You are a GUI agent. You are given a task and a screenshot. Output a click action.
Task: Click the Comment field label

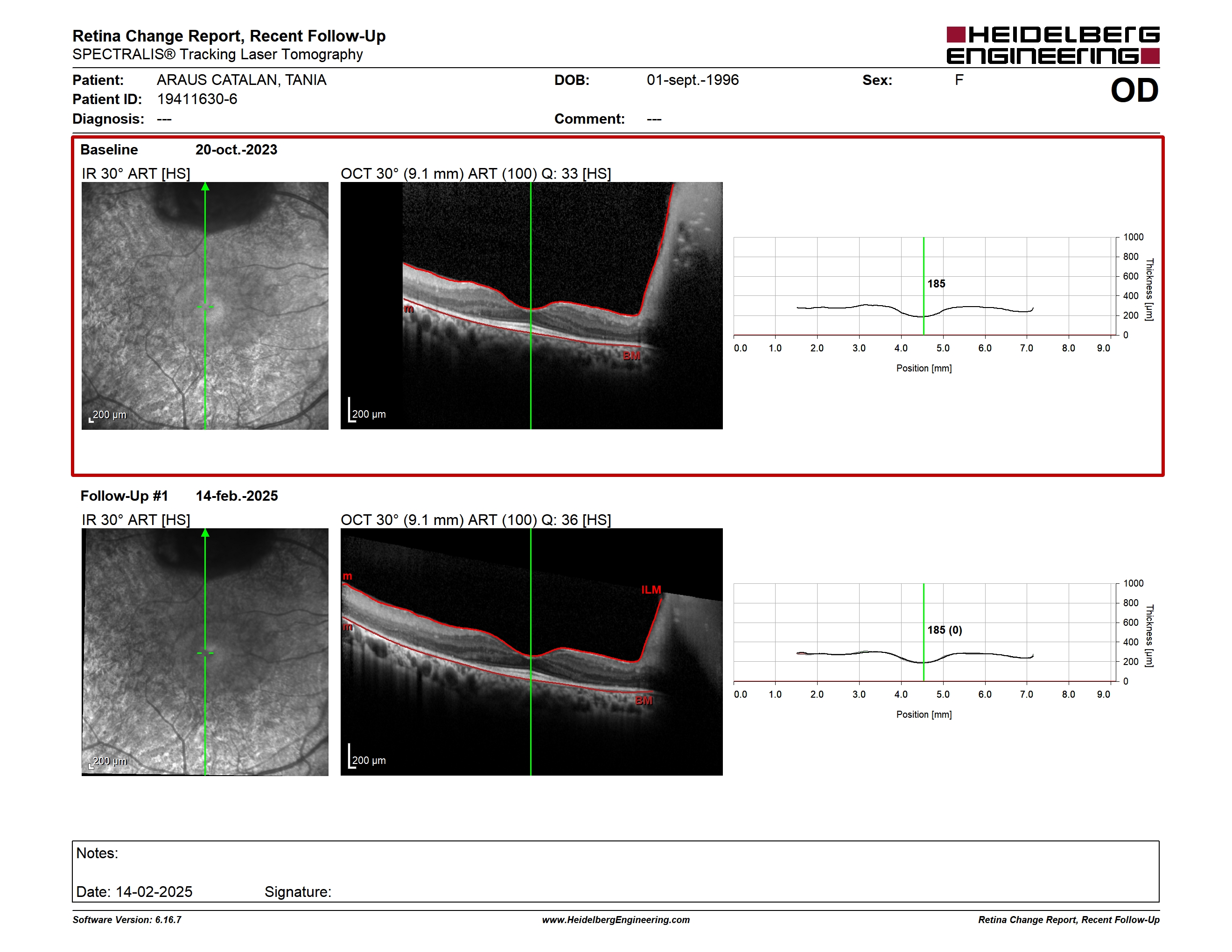[589, 119]
